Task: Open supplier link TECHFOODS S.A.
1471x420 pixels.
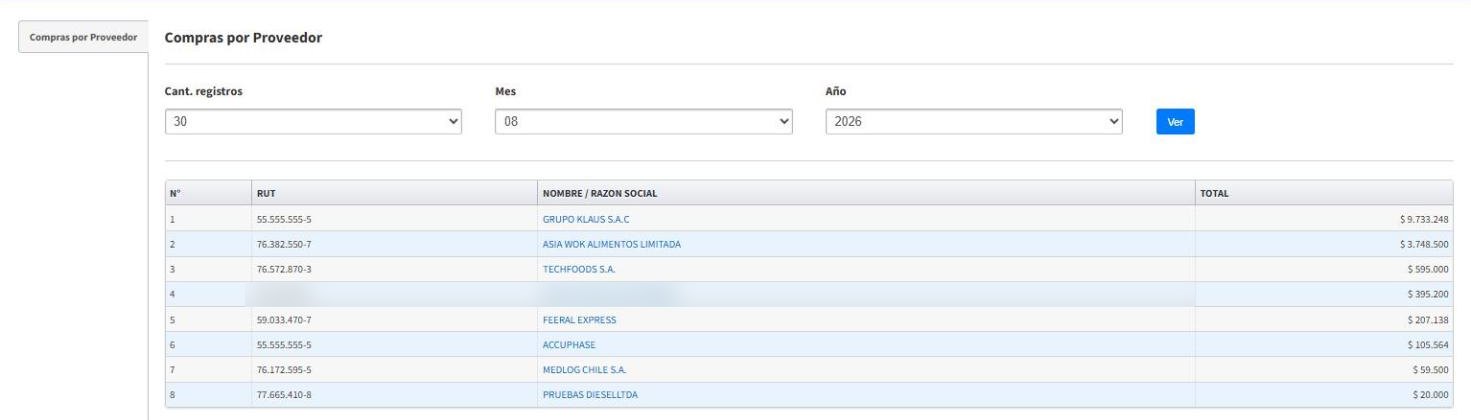Action: coord(578,269)
